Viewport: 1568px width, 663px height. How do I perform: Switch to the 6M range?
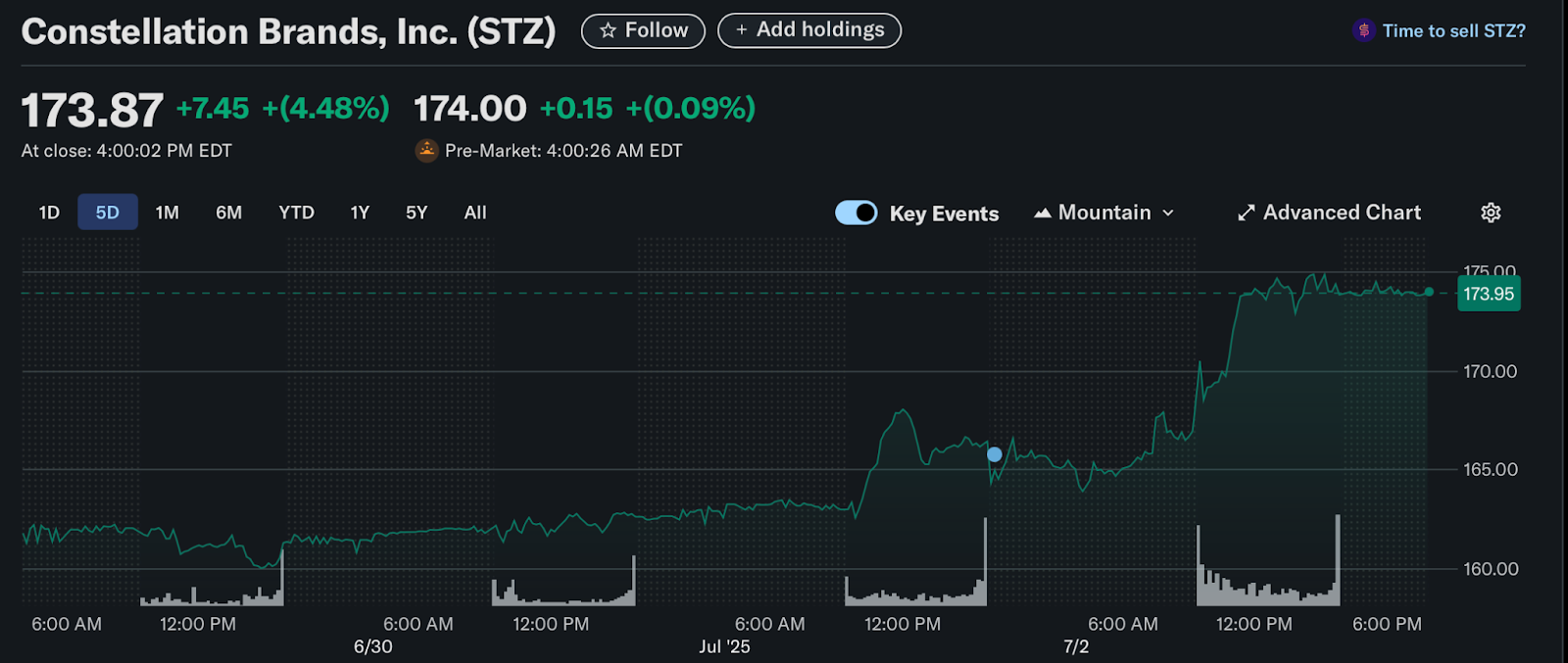[x=228, y=213]
